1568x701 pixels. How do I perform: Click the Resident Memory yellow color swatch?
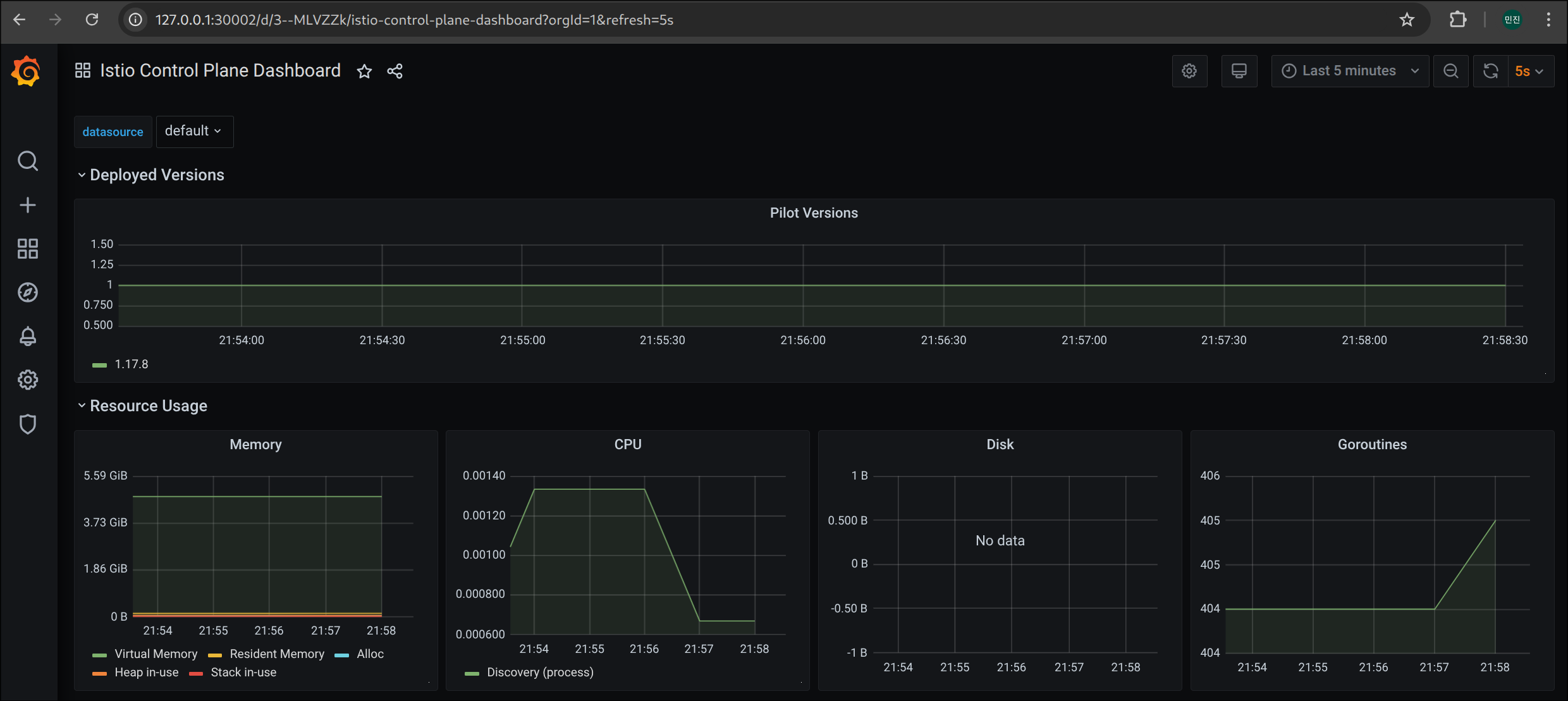tap(215, 655)
